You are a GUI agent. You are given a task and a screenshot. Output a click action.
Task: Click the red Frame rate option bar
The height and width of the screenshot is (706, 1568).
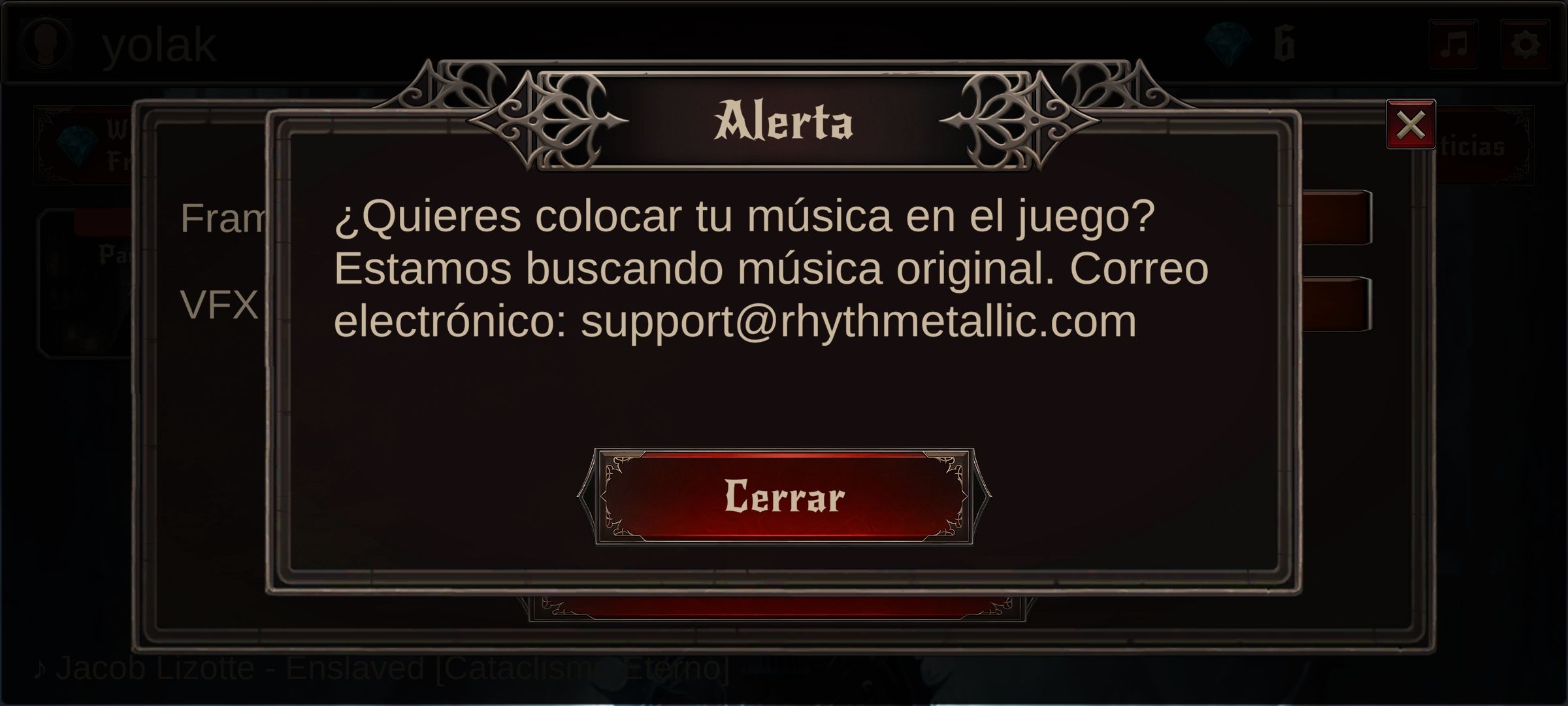(x=1337, y=217)
